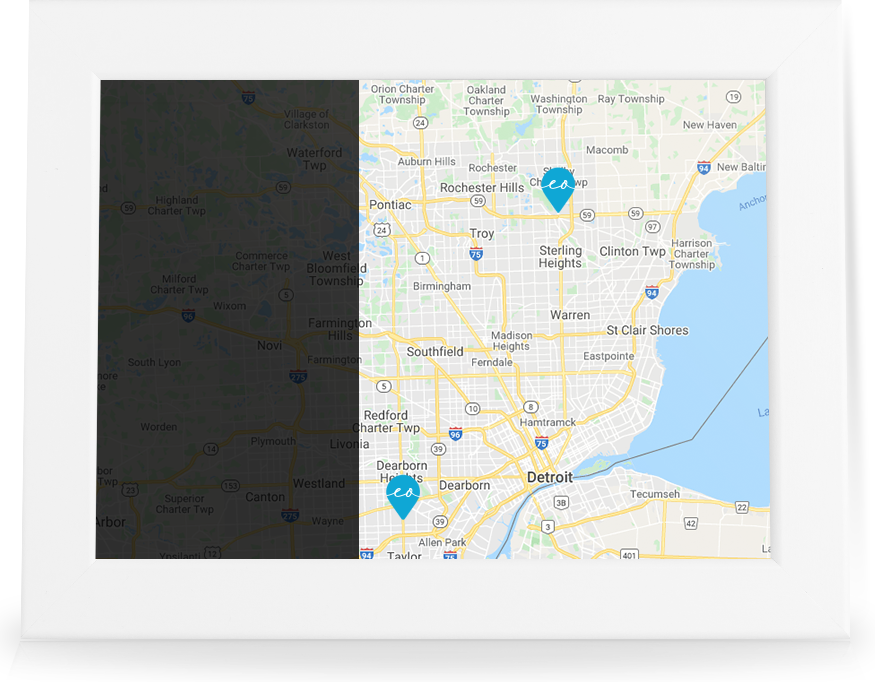Viewport: 875px width, 682px height.
Task: Click the Madison Heights label
Action: click(511, 340)
